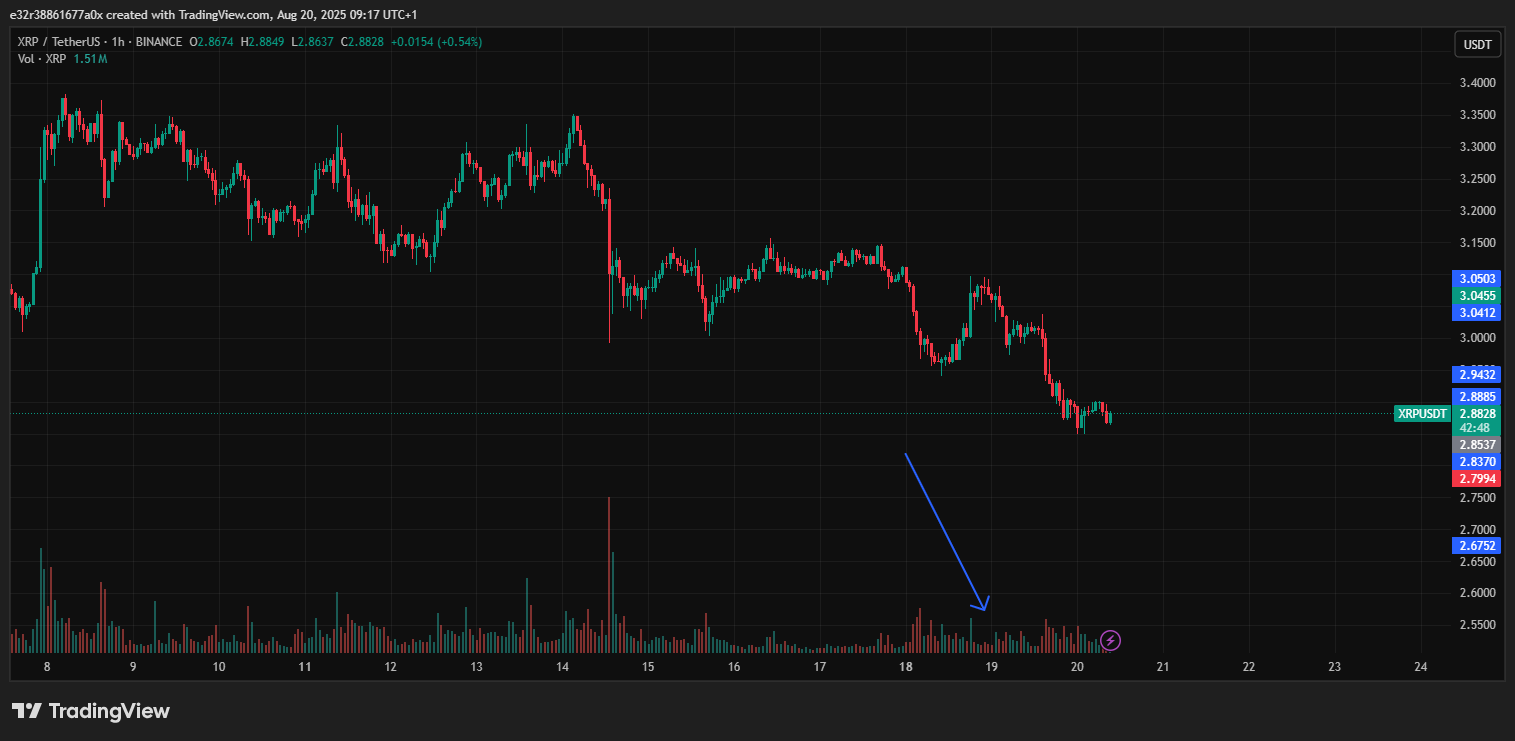The width and height of the screenshot is (1515, 741).
Task: Click the green 3.0455 price label
Action: [x=1475, y=295]
